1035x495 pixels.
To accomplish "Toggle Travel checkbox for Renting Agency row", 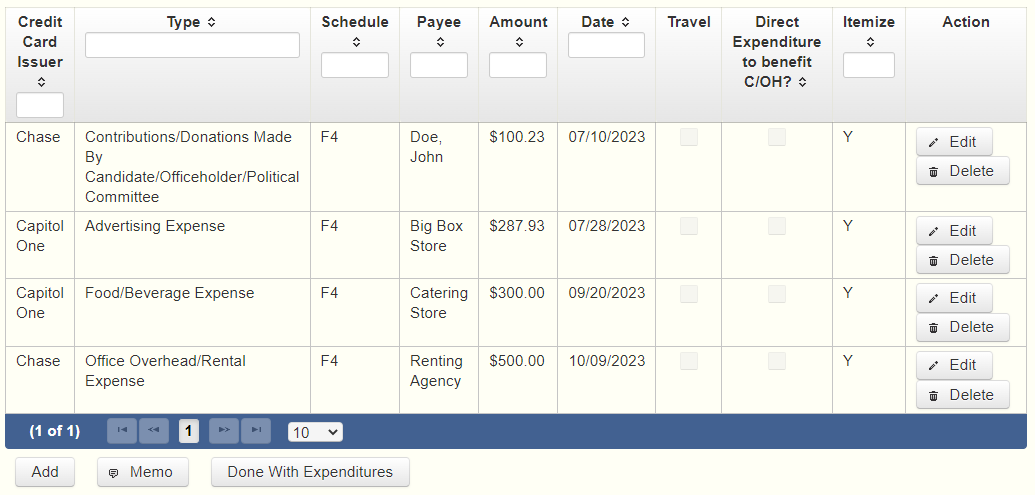I will (689, 362).
